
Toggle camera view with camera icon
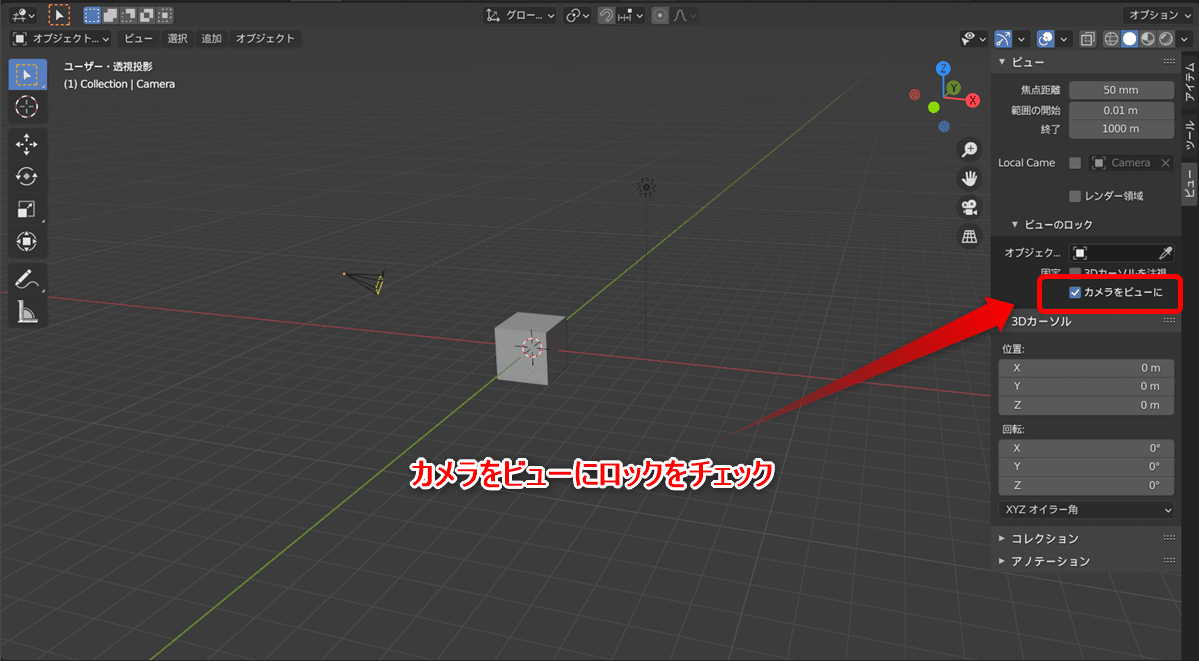pyautogui.click(x=970, y=207)
